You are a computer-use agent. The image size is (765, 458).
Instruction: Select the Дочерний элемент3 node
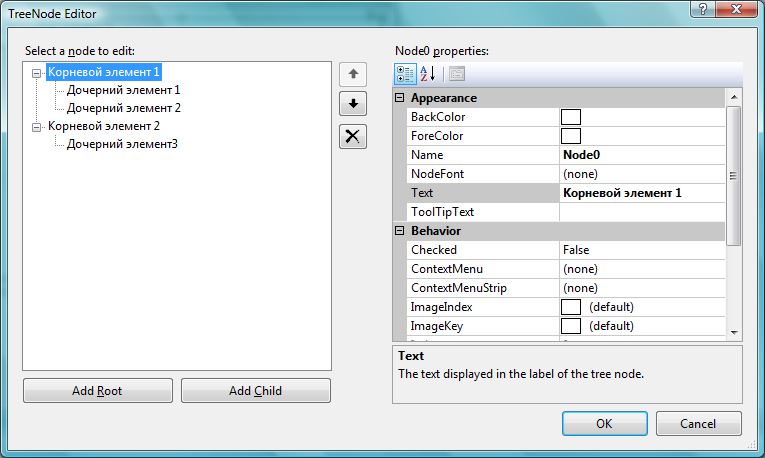[x=122, y=145]
